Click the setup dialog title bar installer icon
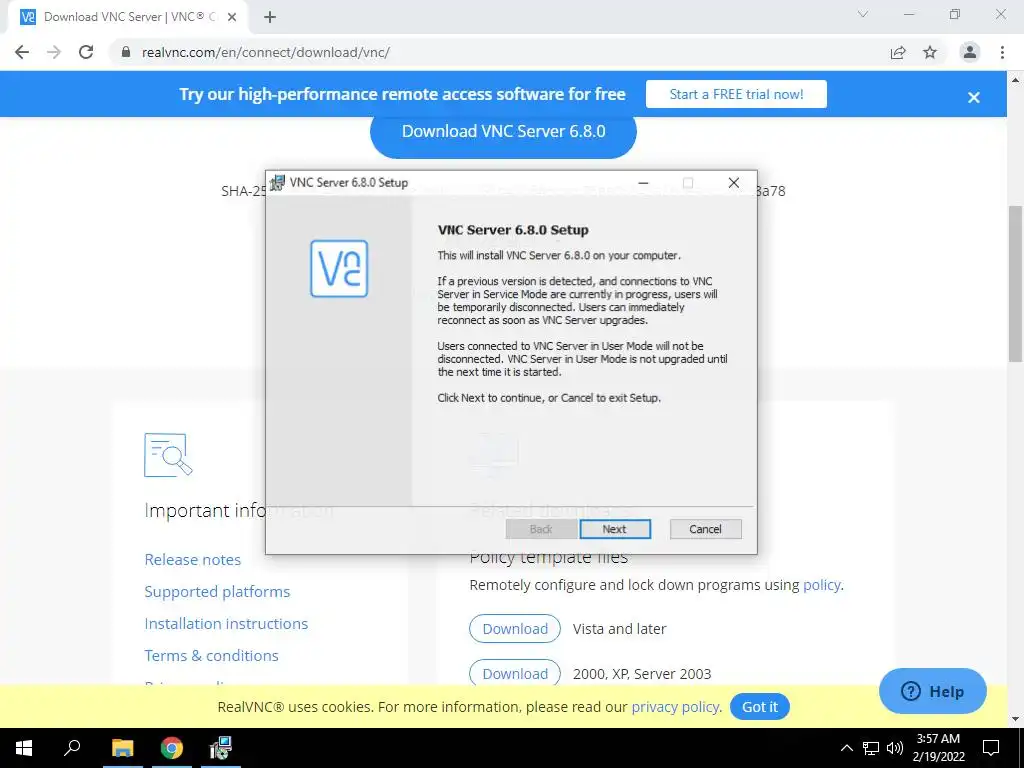This screenshot has width=1024, height=768. pos(278,183)
